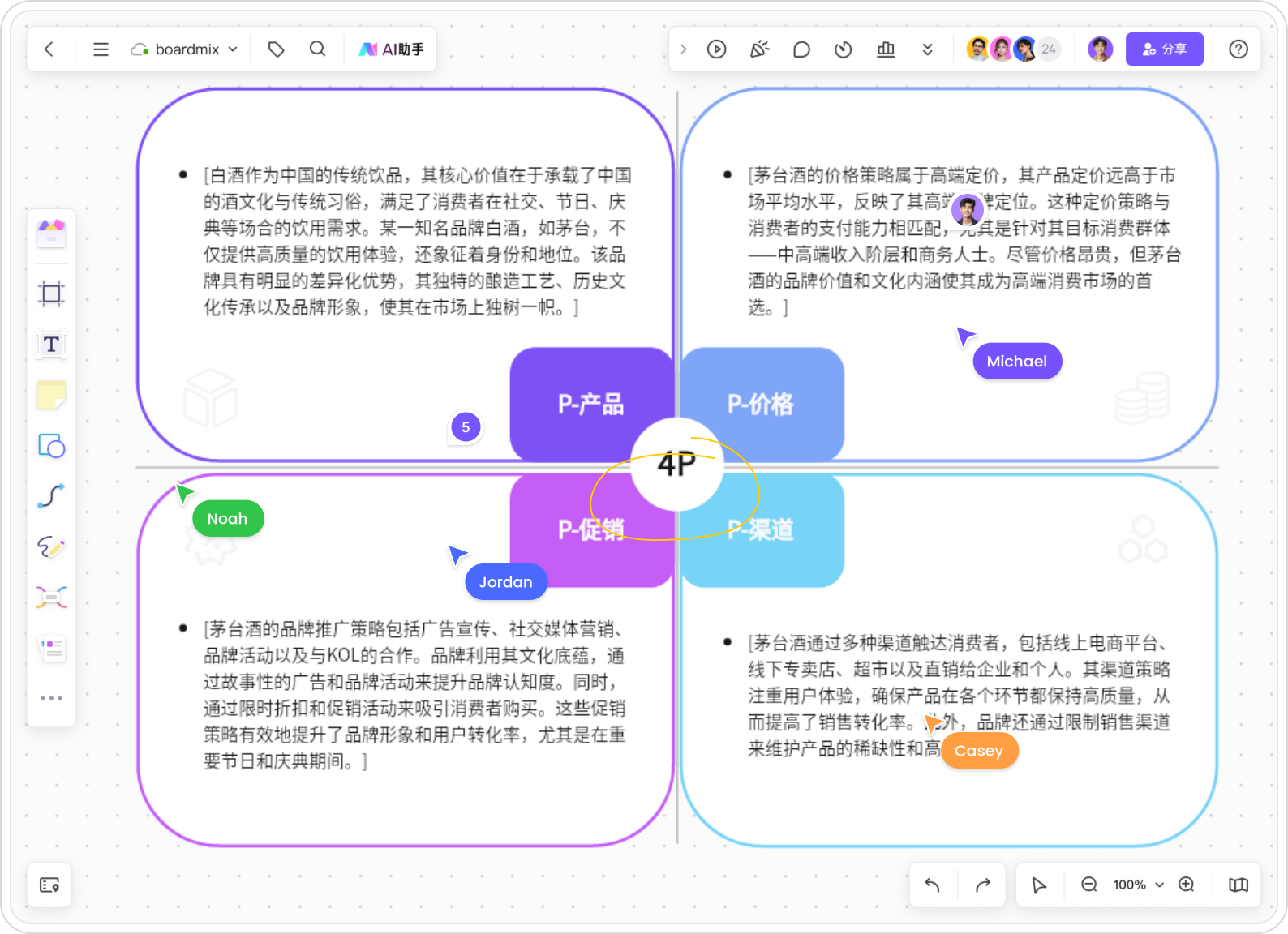Image resolution: width=1288 pixels, height=934 pixels.
Task: Open my profile avatar
Action: (1101, 49)
